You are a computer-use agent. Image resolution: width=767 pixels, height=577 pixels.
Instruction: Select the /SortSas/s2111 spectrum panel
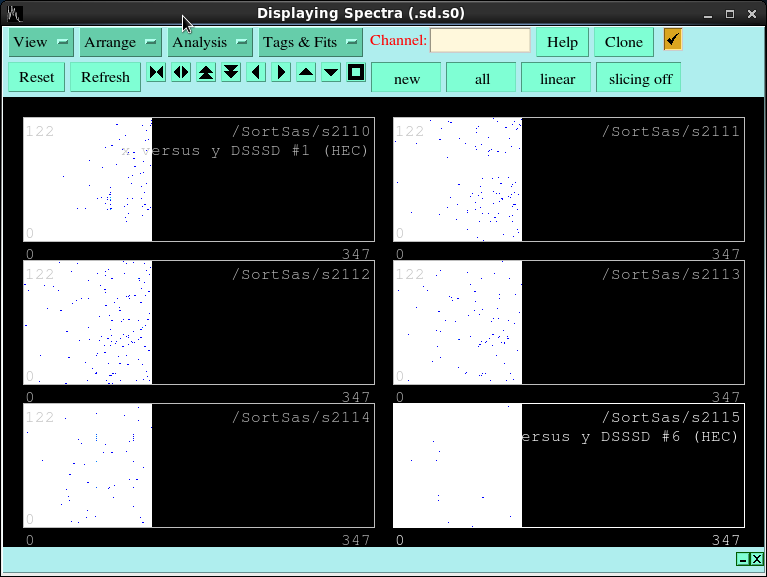569,179
